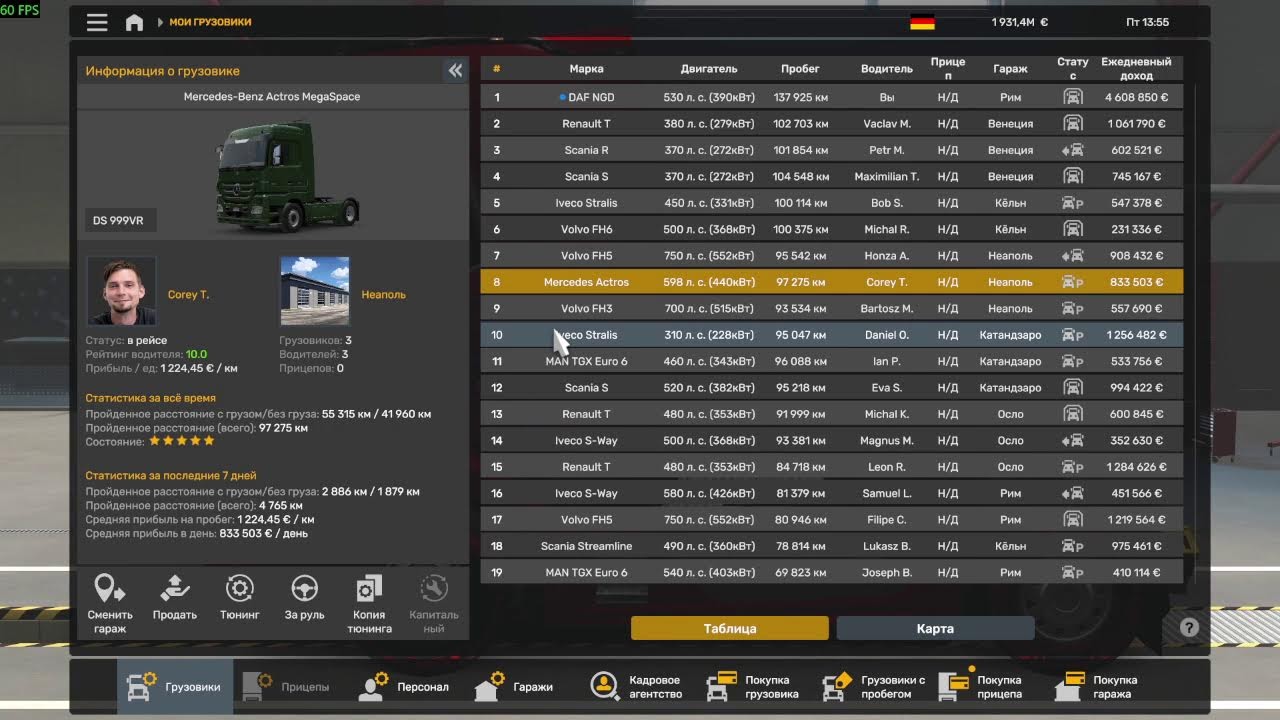The image size is (1280, 720).
Task: Select the DAF NGD truck name
Action: pos(591,98)
